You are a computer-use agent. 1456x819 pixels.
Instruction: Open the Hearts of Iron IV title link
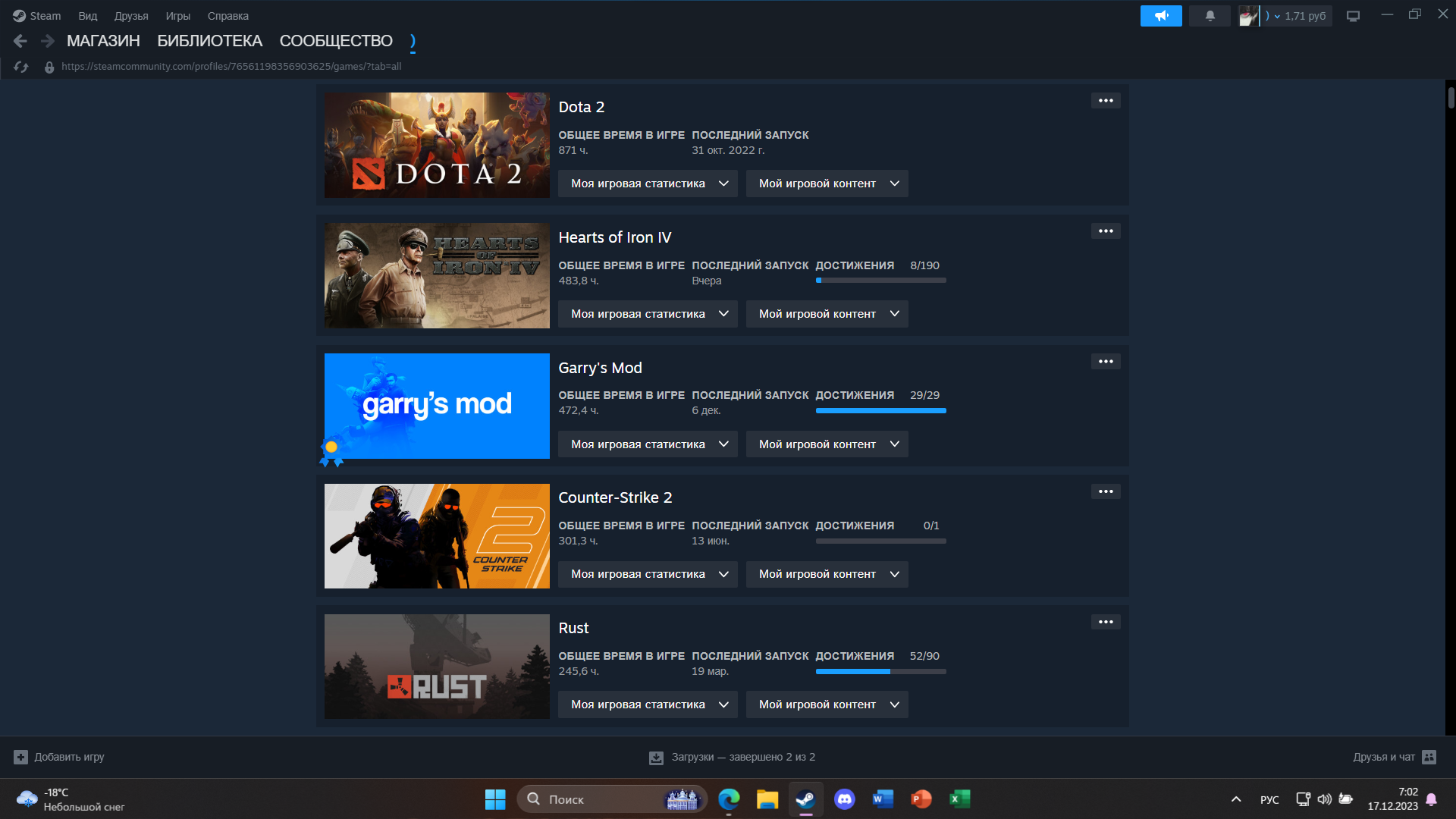click(614, 237)
